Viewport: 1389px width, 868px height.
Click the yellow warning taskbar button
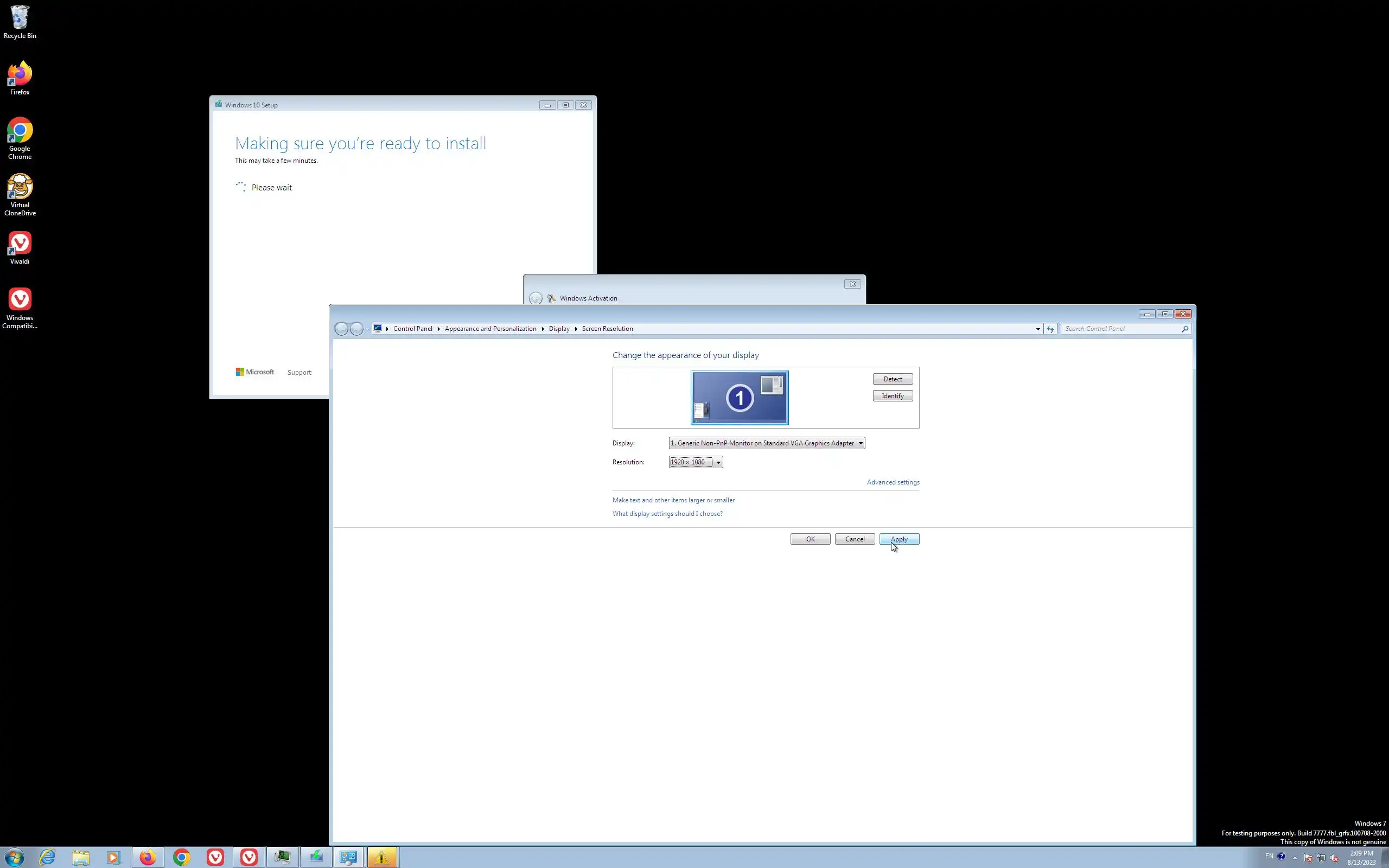[x=381, y=857]
